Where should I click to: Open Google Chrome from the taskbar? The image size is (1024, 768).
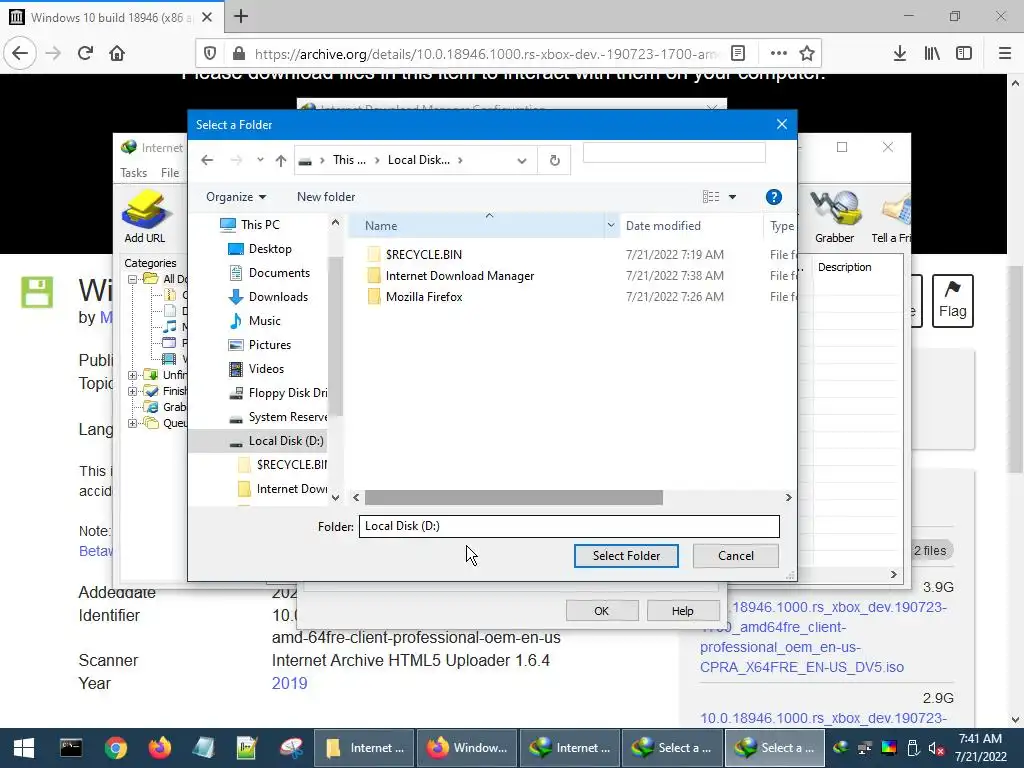click(116, 748)
